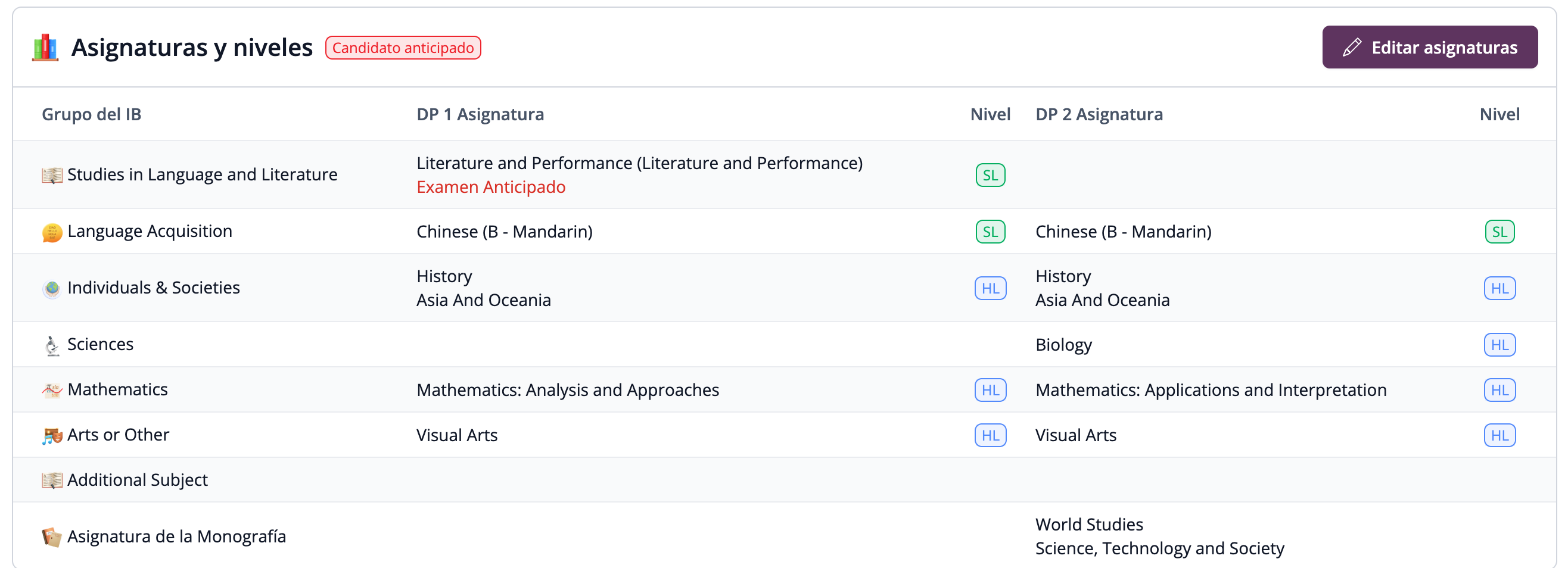This screenshot has width=1568, height=568.
Task: Click the Mathematics graph icon
Action: (52, 391)
